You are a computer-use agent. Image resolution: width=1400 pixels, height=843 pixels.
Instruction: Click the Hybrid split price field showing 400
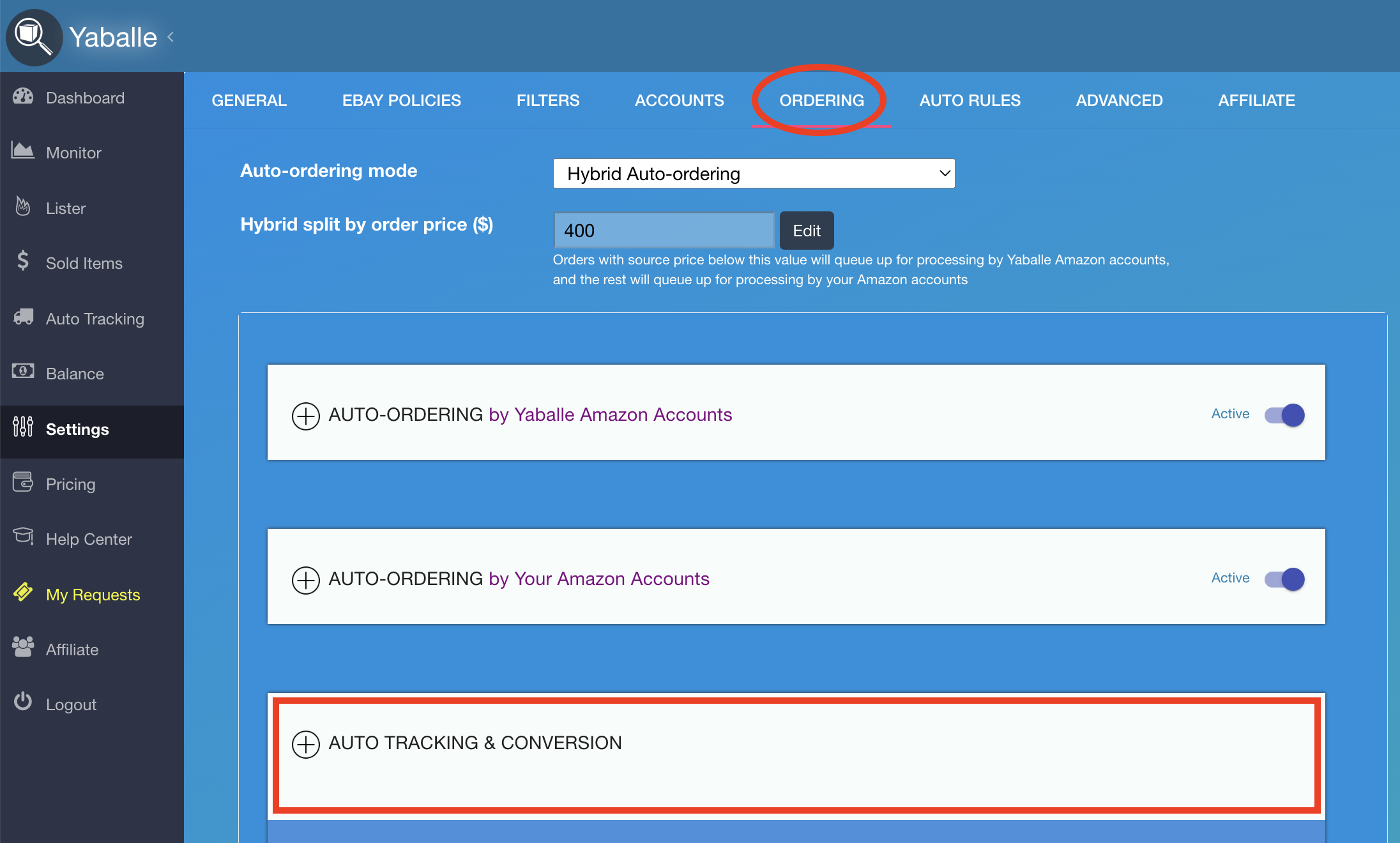coord(664,231)
